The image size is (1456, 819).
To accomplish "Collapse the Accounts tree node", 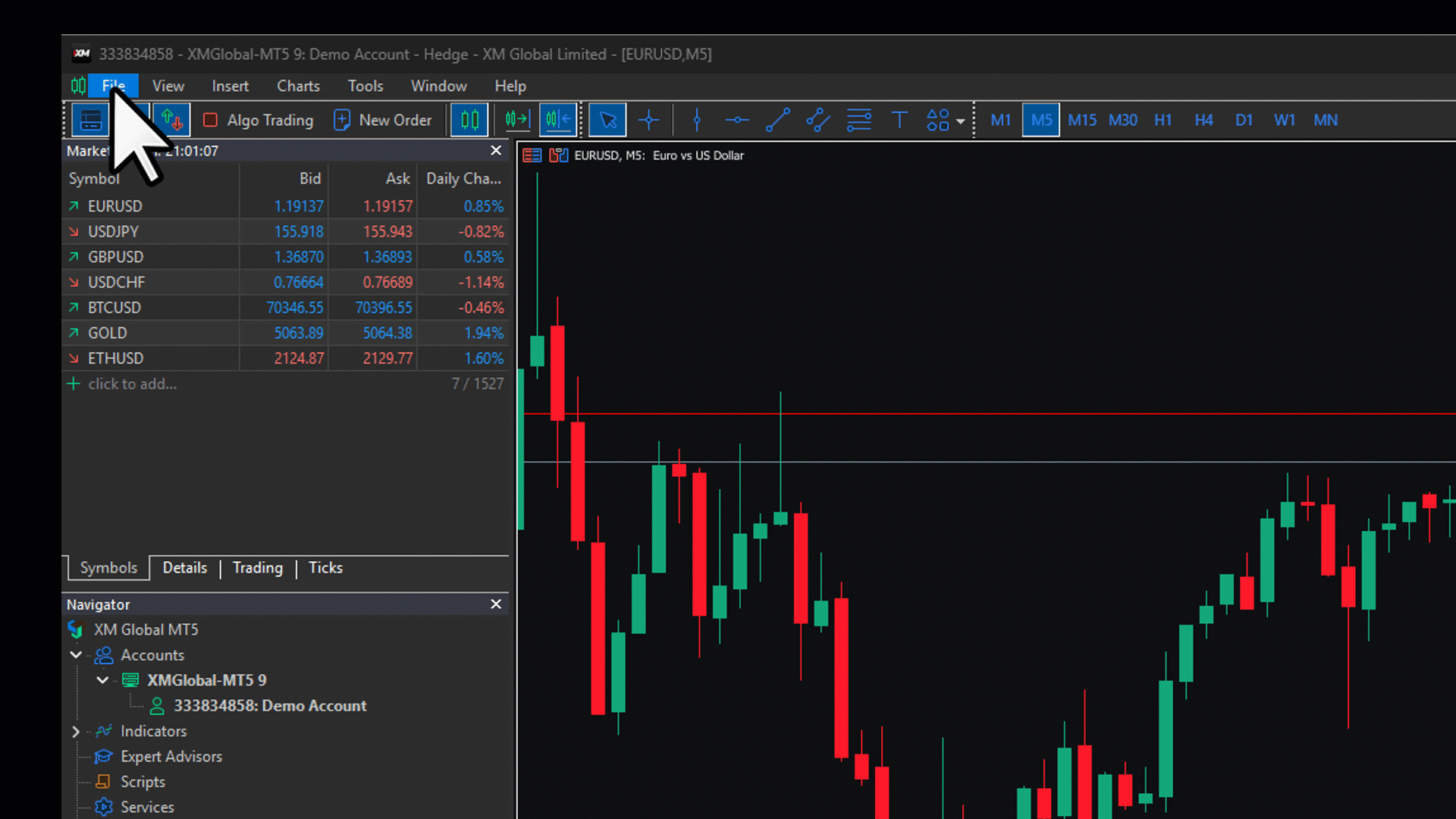I will coord(76,654).
